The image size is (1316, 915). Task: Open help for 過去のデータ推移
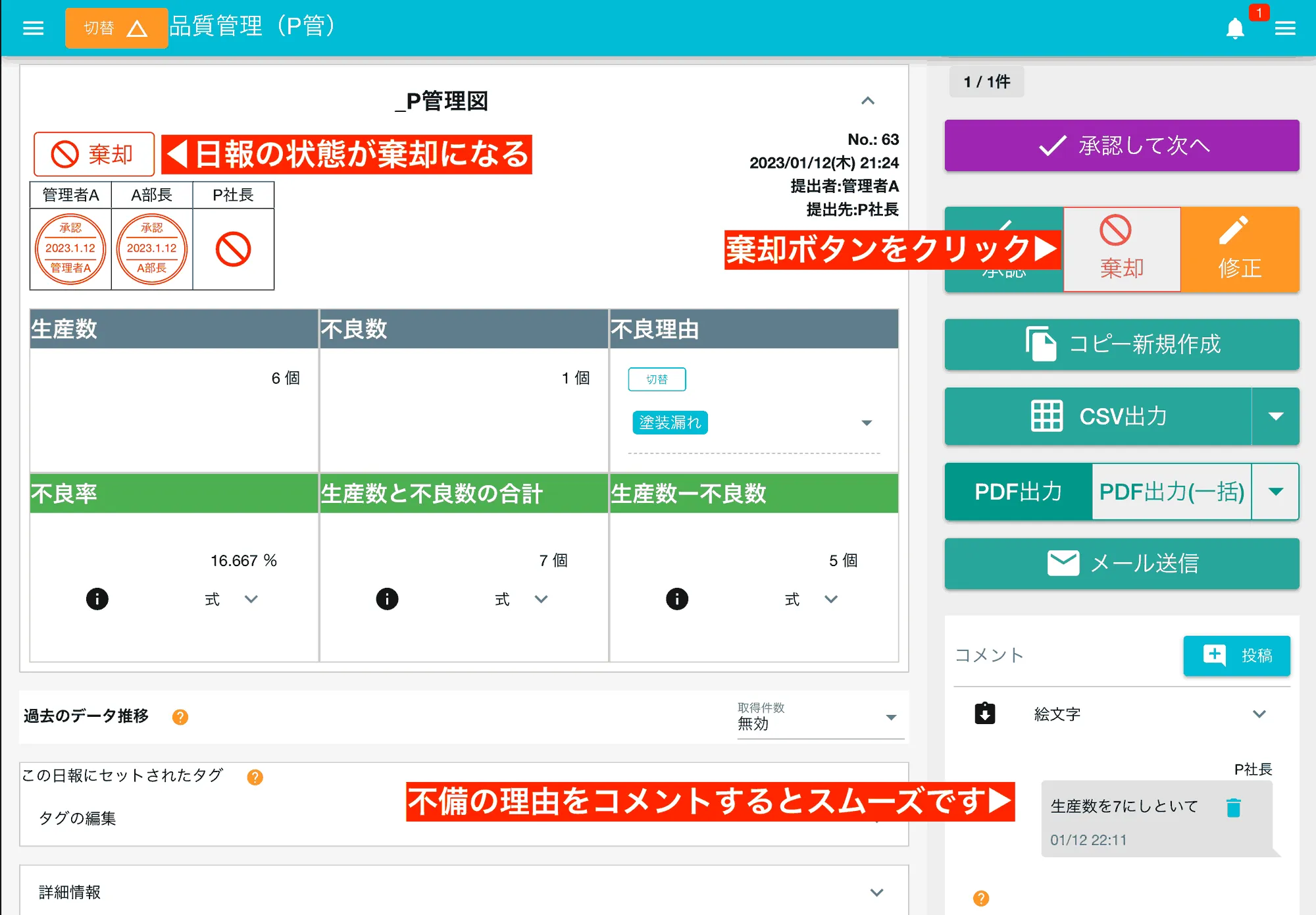182,716
